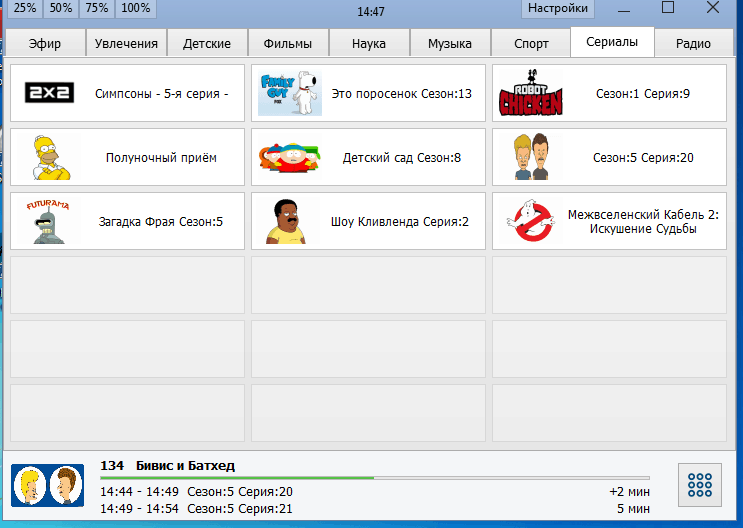Screen dimensions: 743x528
Task: Select 'Детский сад Сезон:8' channel text
Action: [x=402, y=158]
